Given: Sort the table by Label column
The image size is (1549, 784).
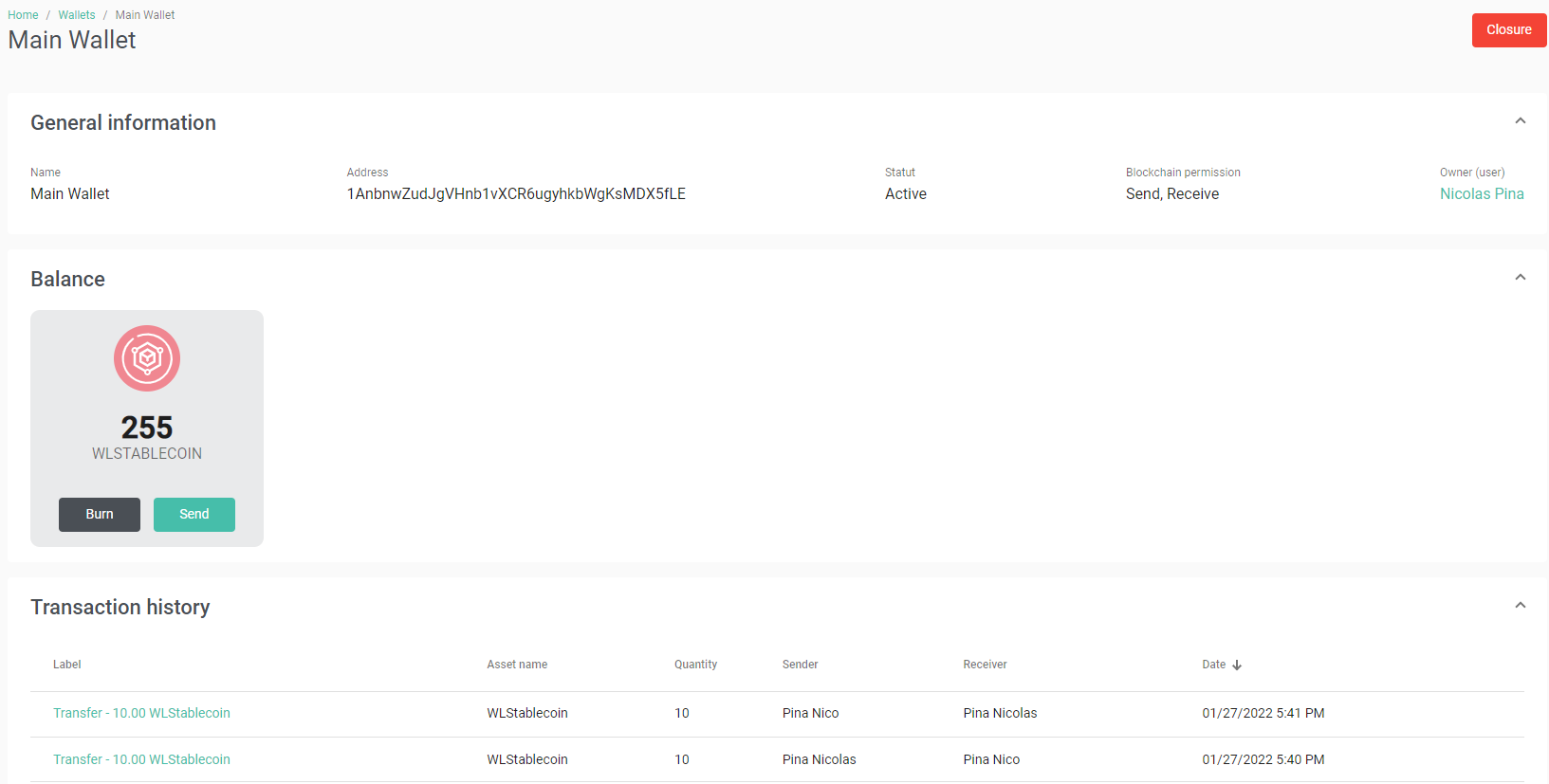Looking at the screenshot, I should (67, 665).
